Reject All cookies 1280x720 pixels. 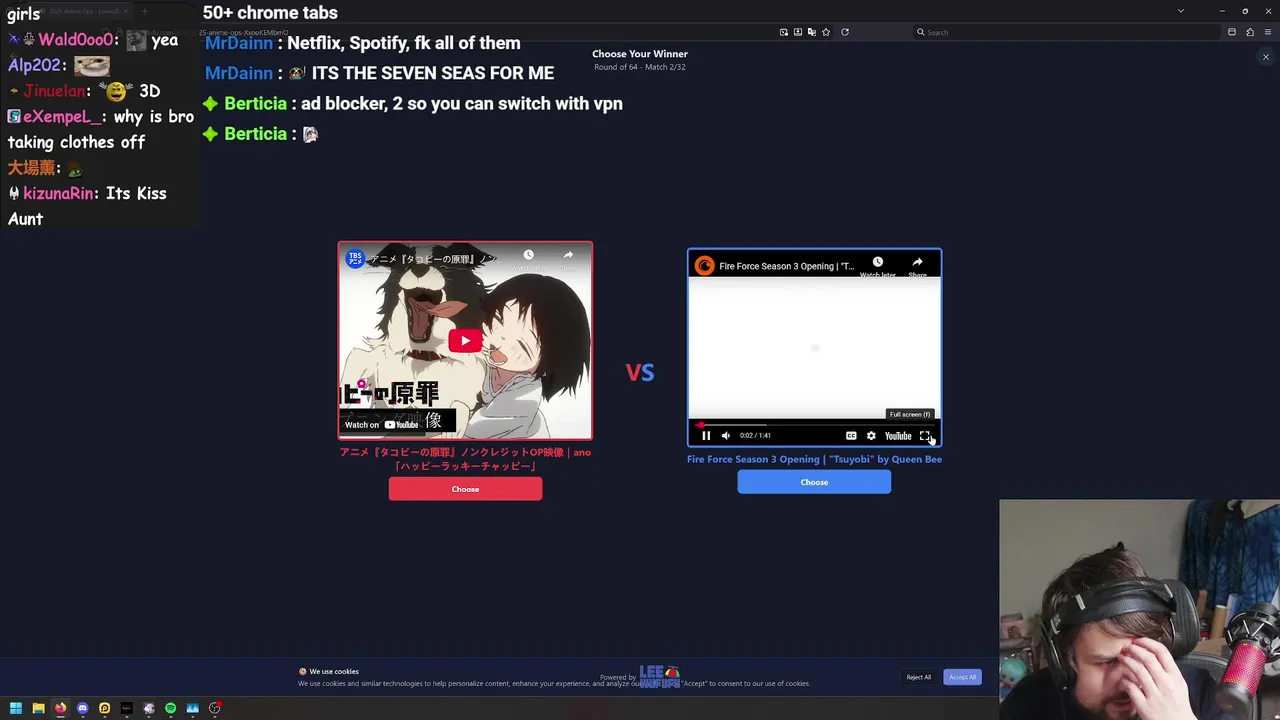click(919, 677)
